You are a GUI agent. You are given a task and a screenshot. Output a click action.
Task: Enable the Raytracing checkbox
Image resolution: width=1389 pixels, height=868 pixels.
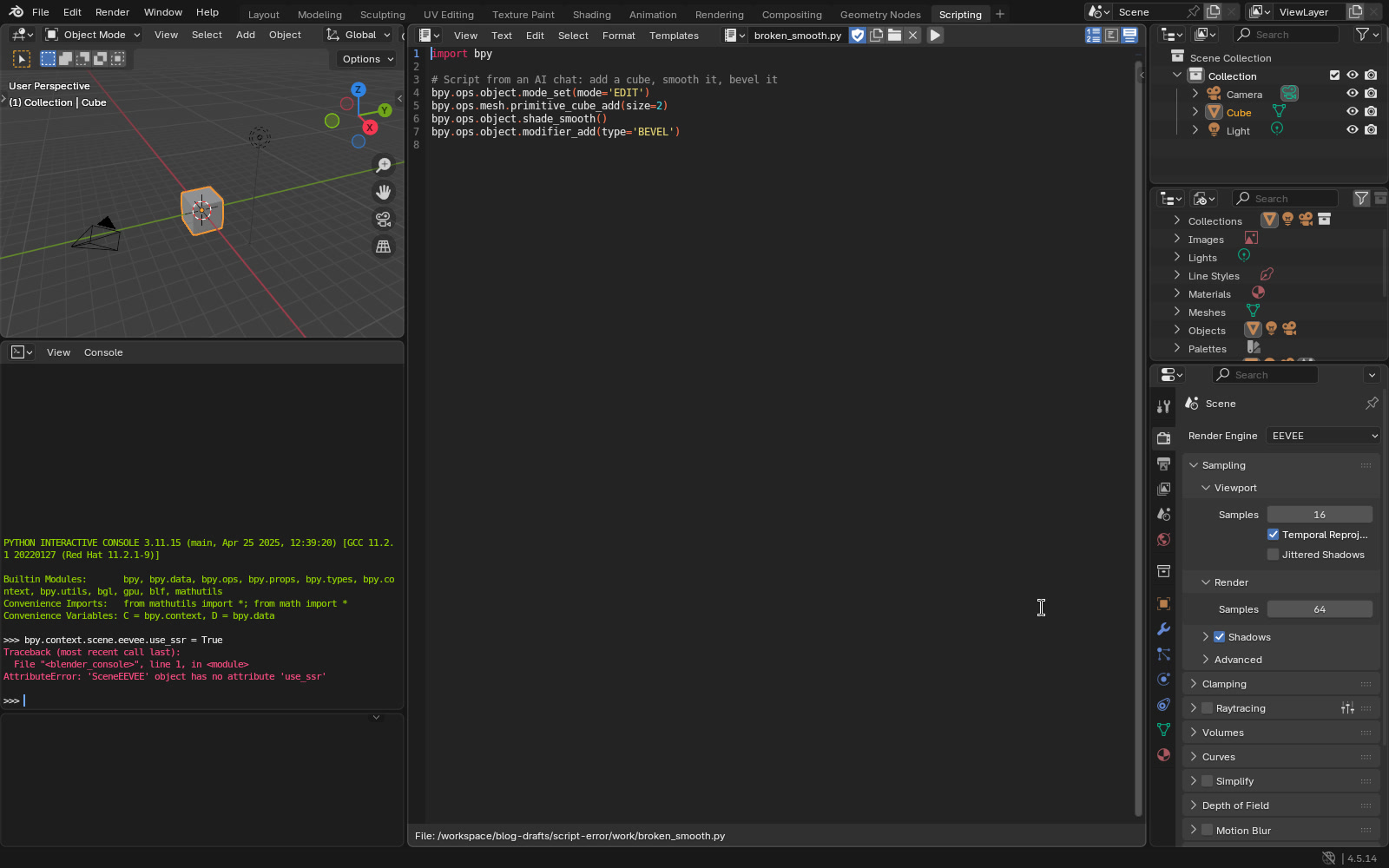(x=1207, y=708)
